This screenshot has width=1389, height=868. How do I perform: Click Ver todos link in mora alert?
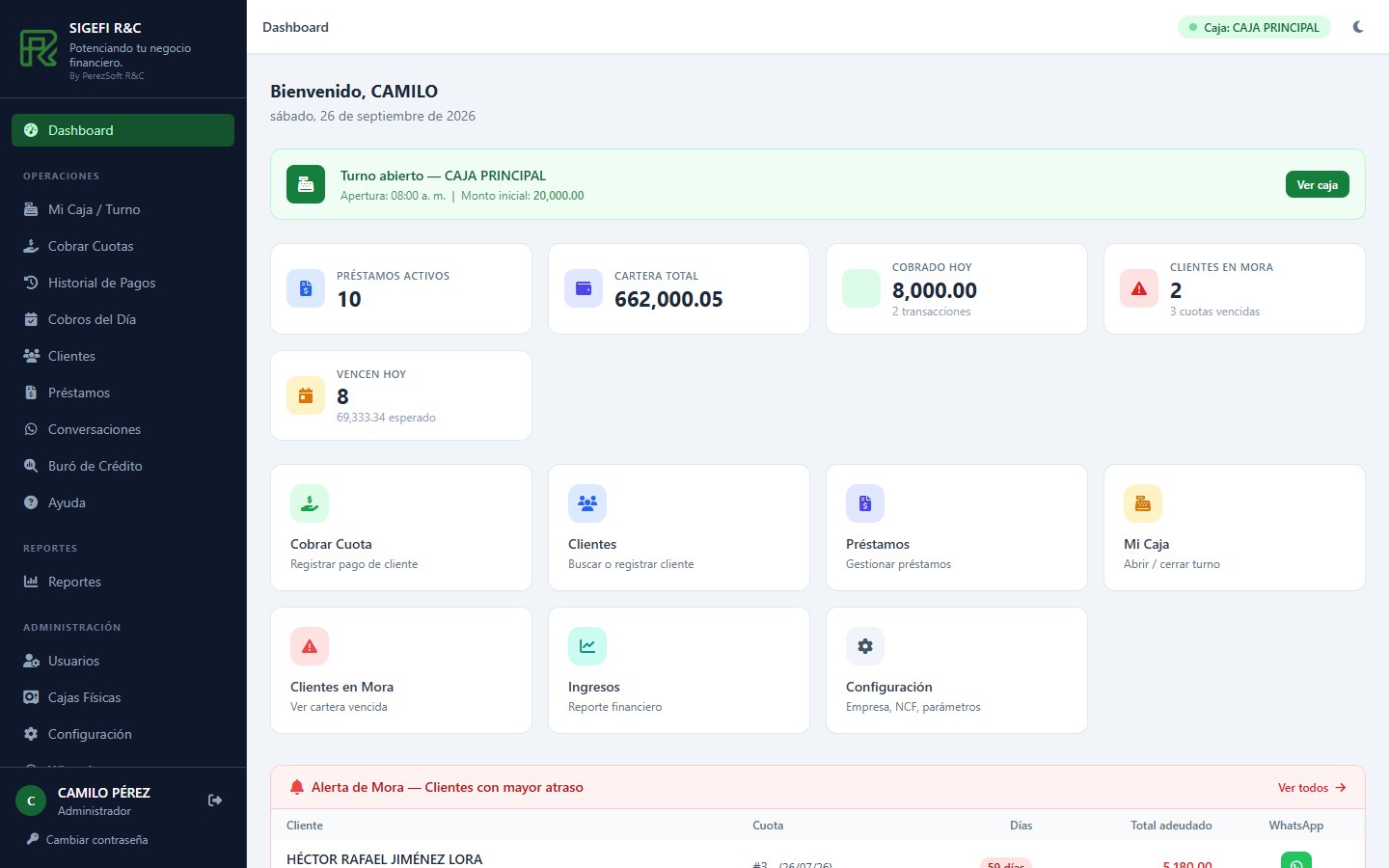(x=1312, y=788)
